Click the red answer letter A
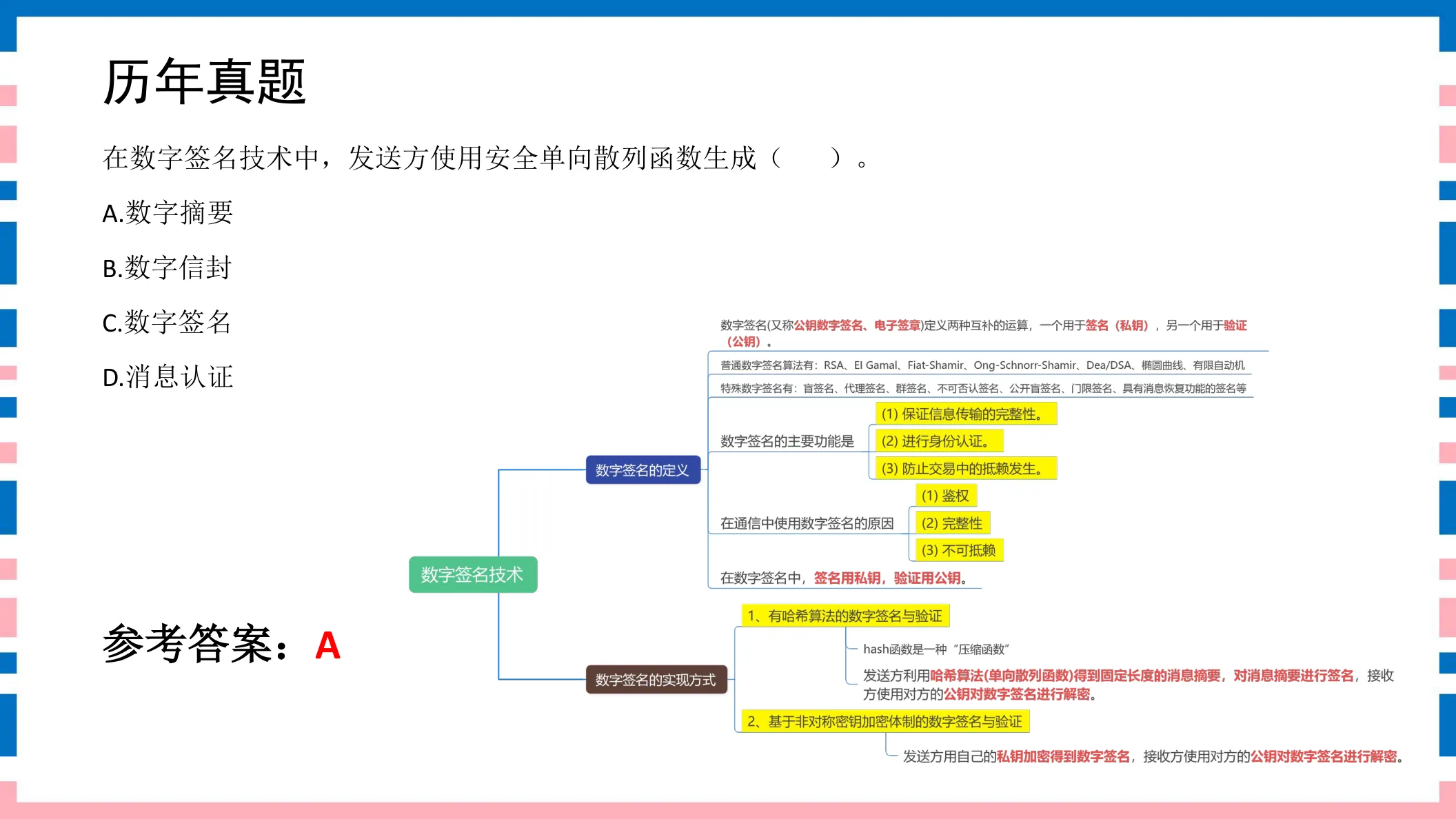1456x819 pixels. pos(327,646)
